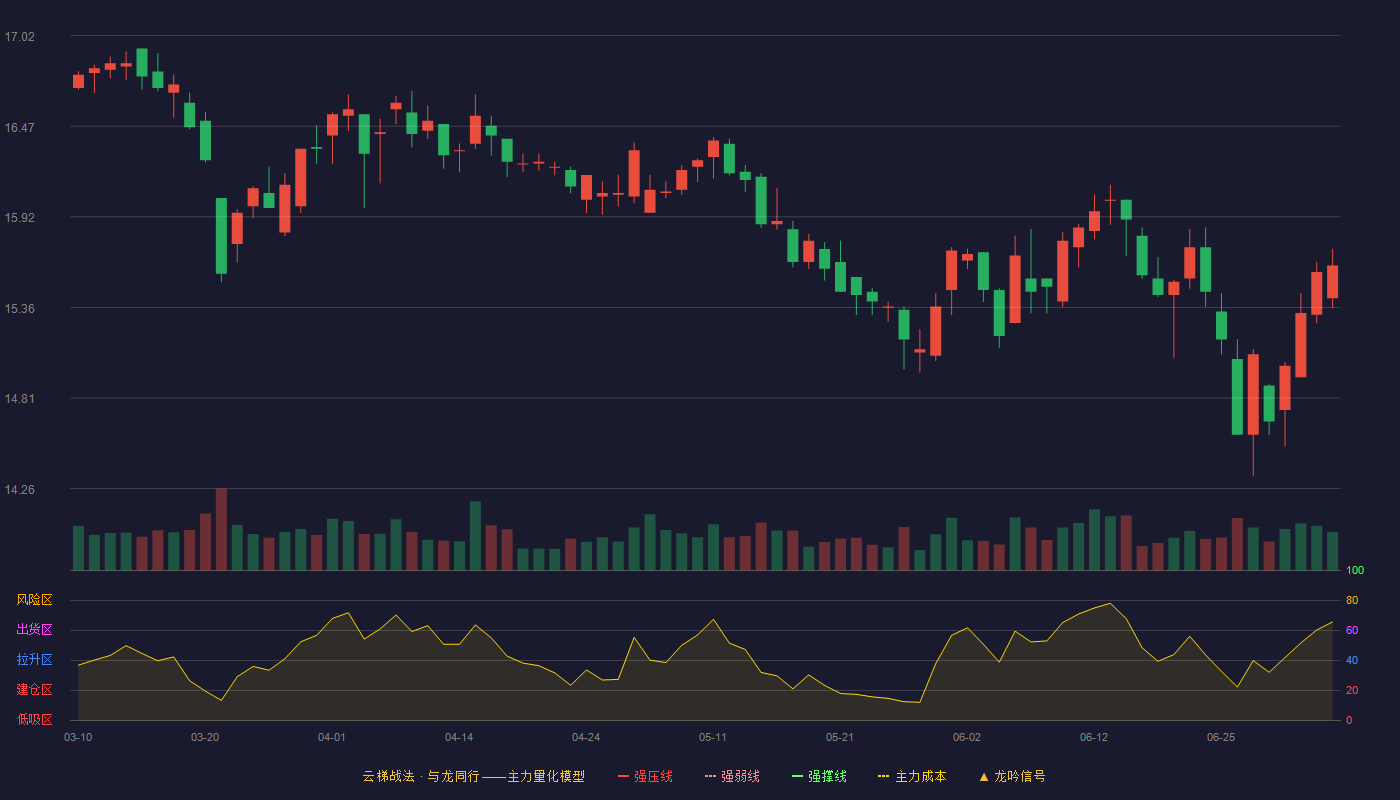Click the 05-11 date label
The width and height of the screenshot is (1400, 800).
click(x=713, y=737)
